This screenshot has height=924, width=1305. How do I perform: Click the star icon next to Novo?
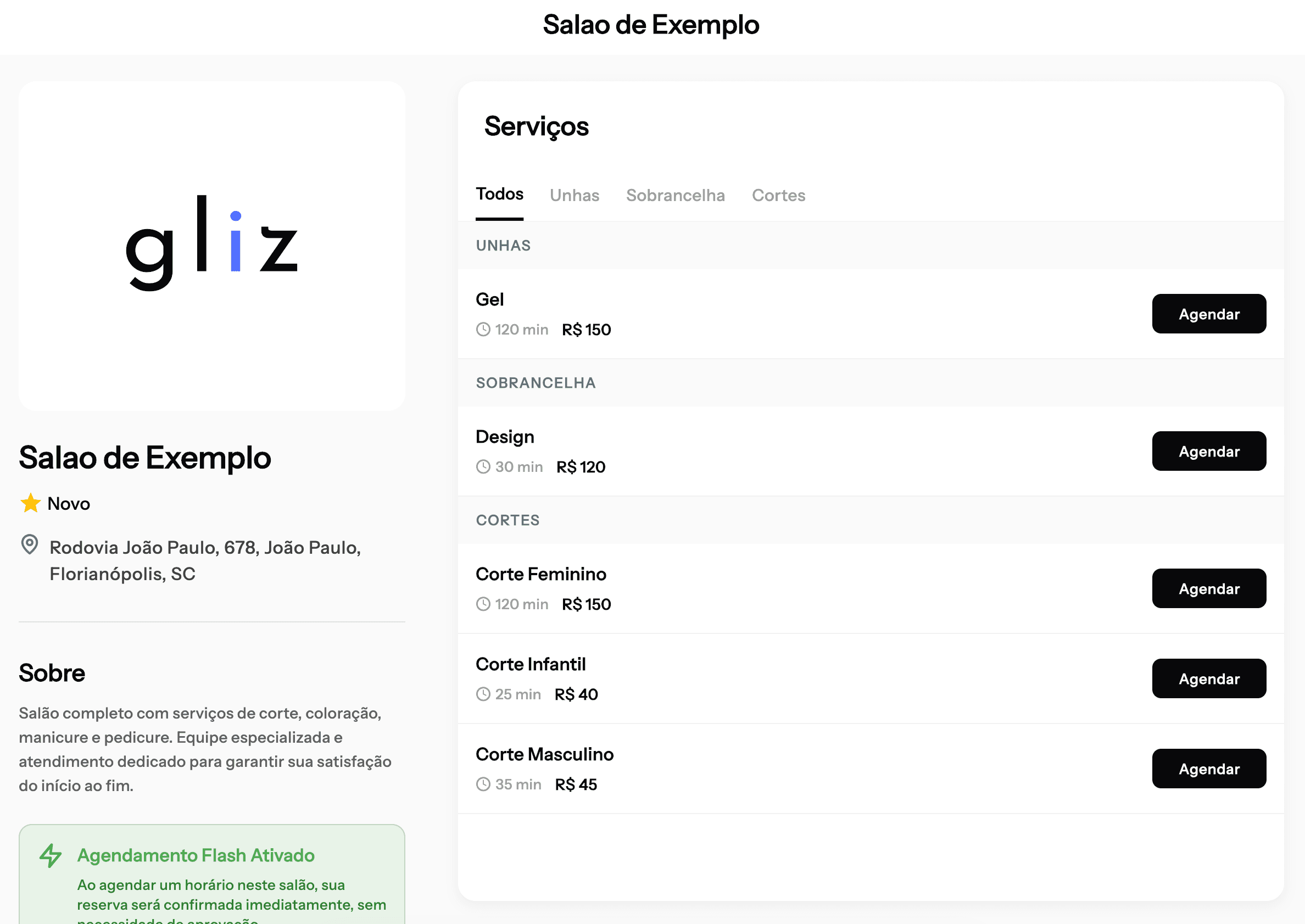(31, 503)
